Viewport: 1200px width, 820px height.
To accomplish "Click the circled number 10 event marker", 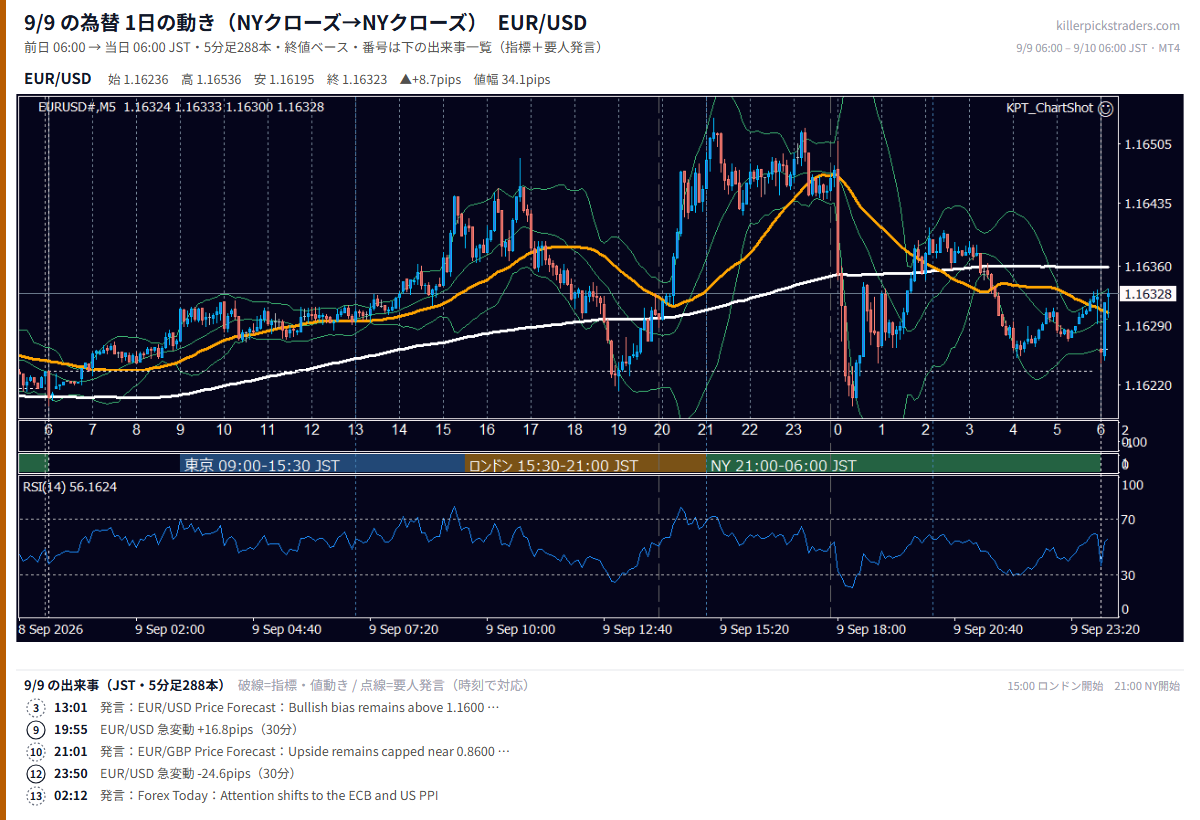I will pos(36,752).
